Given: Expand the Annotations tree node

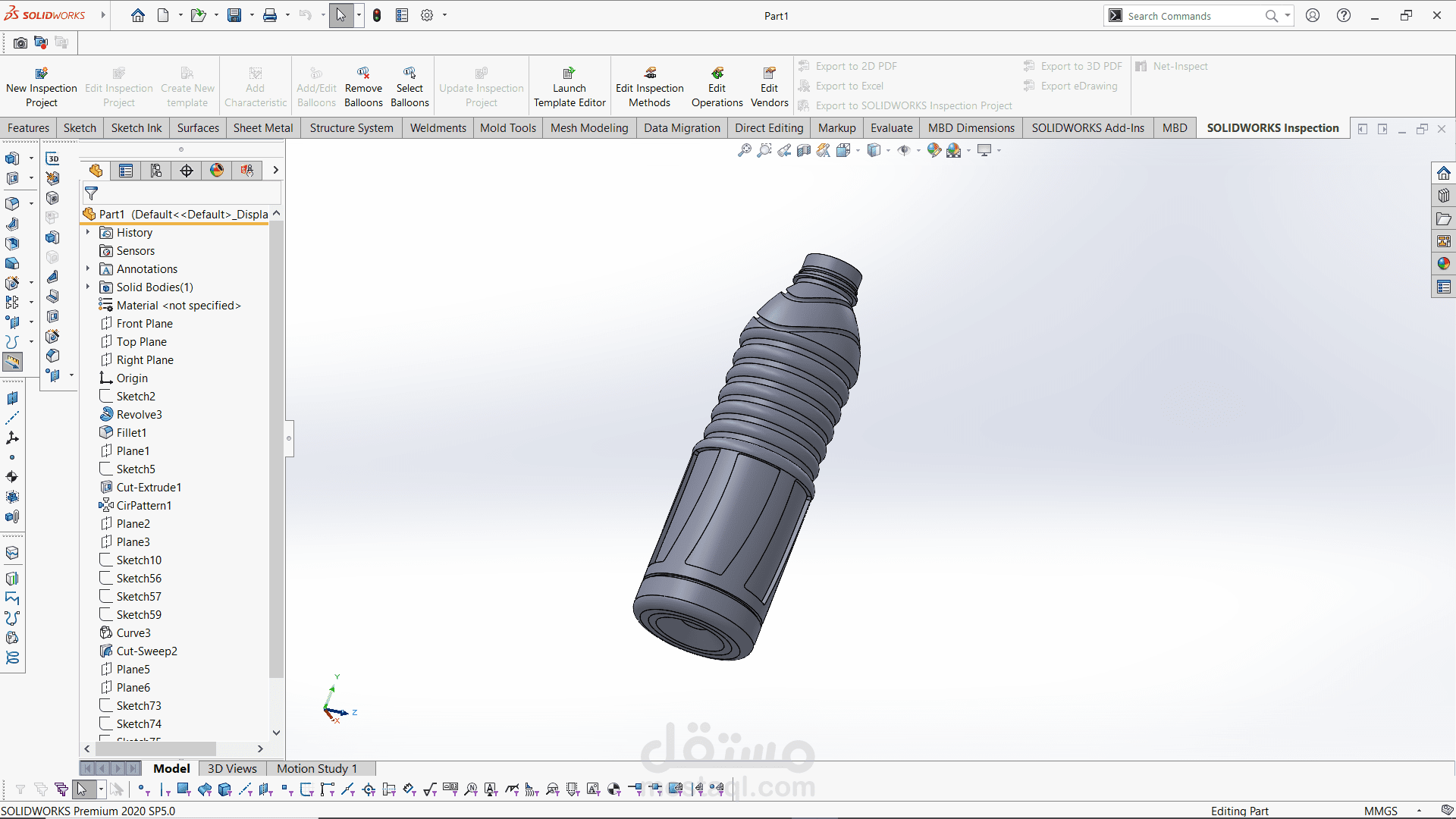Looking at the screenshot, I should point(88,269).
